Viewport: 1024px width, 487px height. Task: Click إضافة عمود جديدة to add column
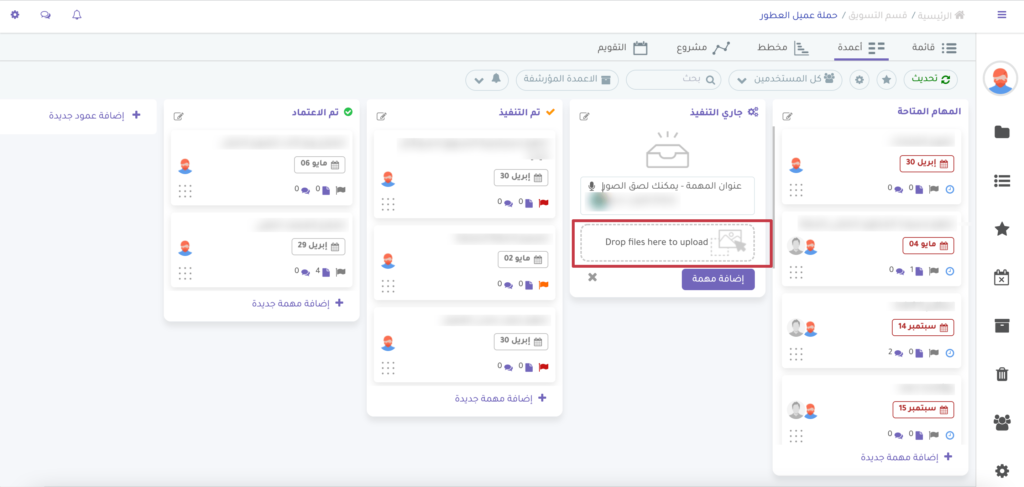[95, 116]
